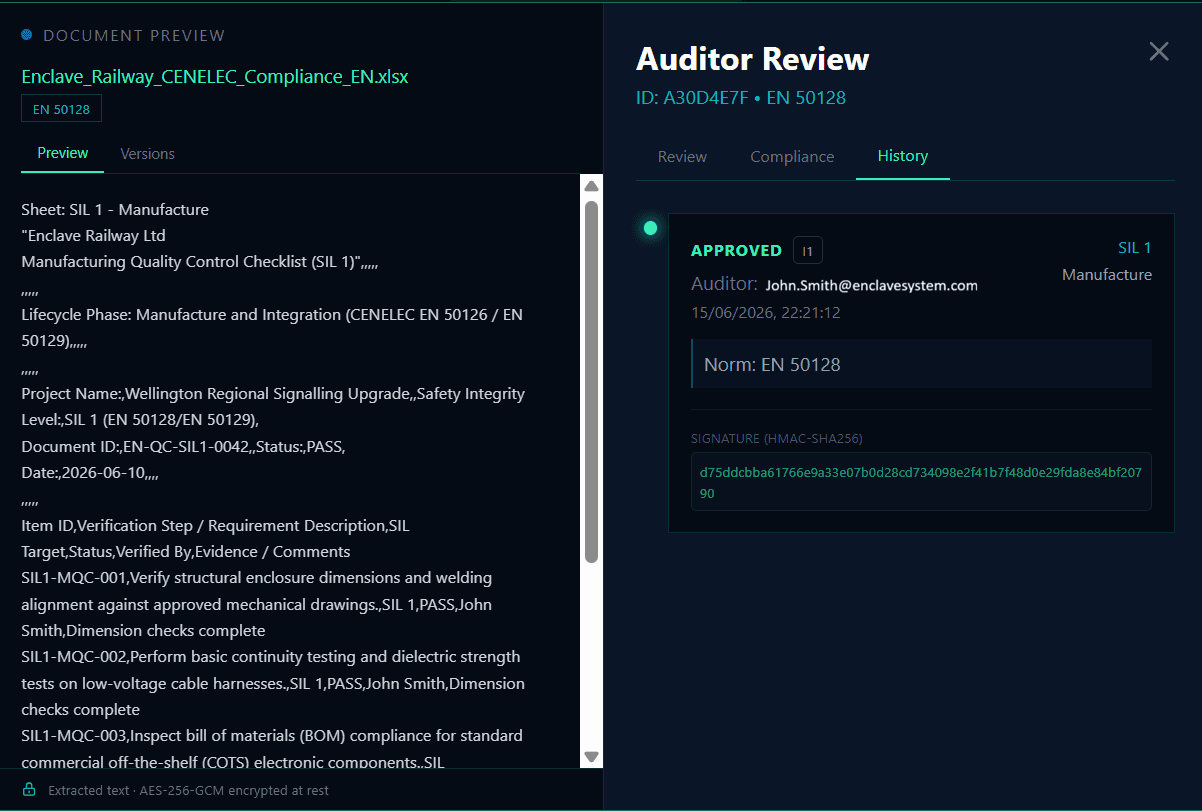Click the 'Sheet: SIL 1 - Manufacture' line
The image size is (1202, 811).
pos(115,210)
